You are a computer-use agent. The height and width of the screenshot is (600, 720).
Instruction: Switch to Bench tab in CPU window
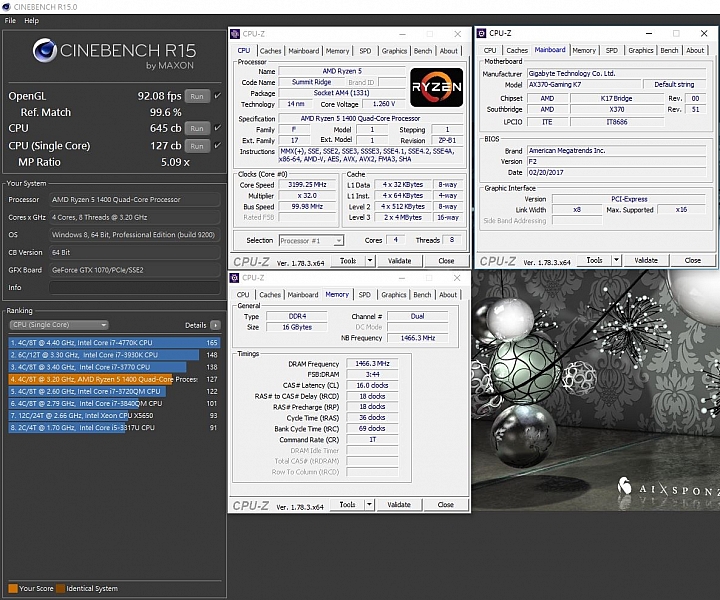click(x=423, y=51)
